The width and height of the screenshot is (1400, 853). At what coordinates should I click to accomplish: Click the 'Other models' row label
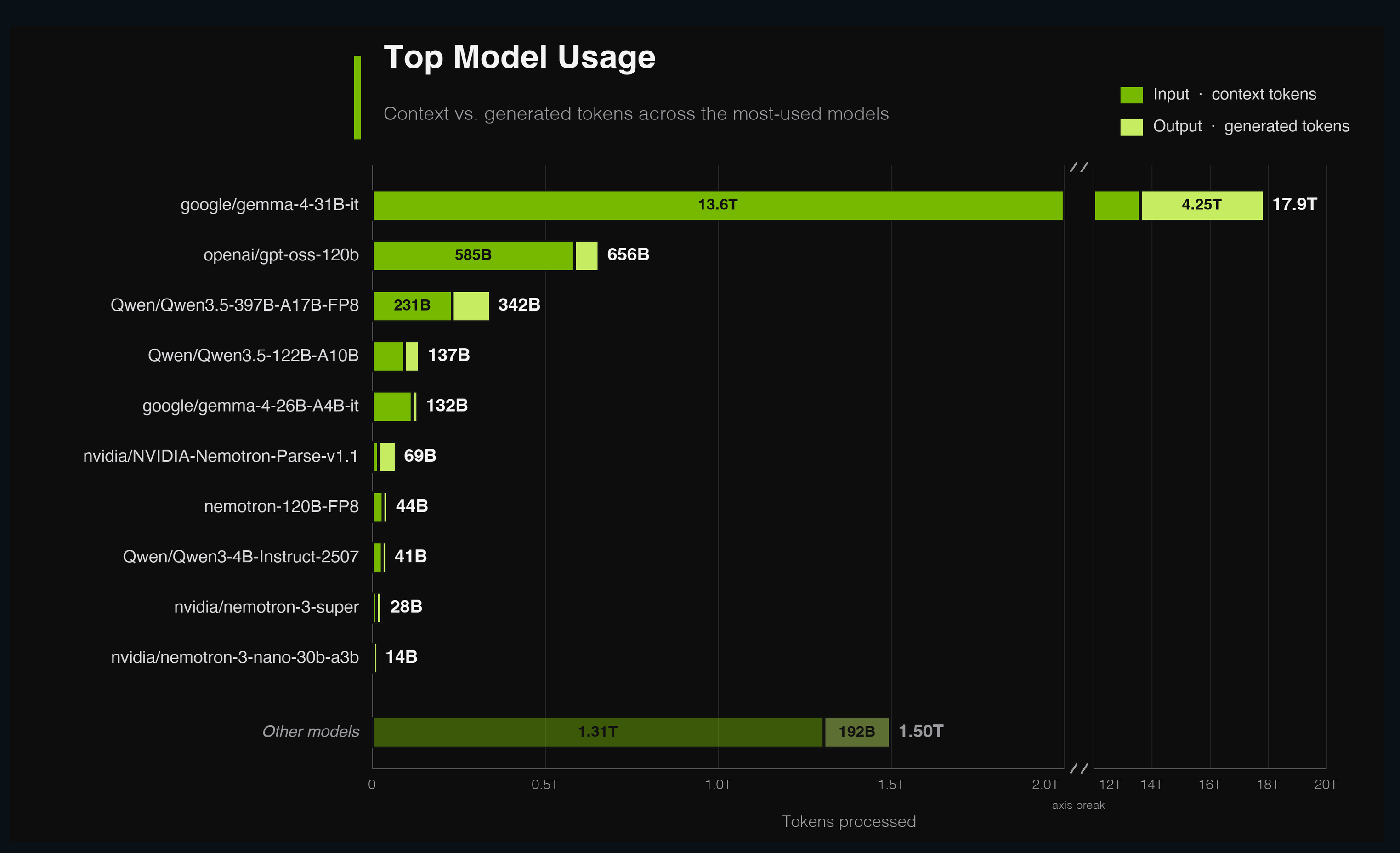(311, 731)
